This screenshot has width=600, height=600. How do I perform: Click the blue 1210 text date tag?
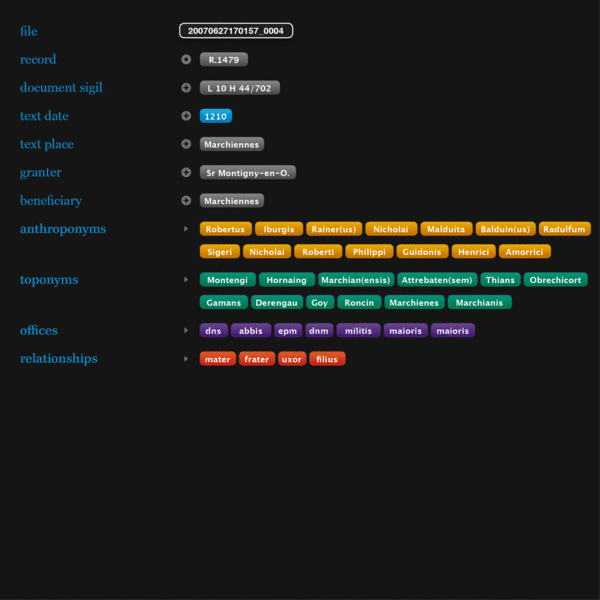click(216, 116)
